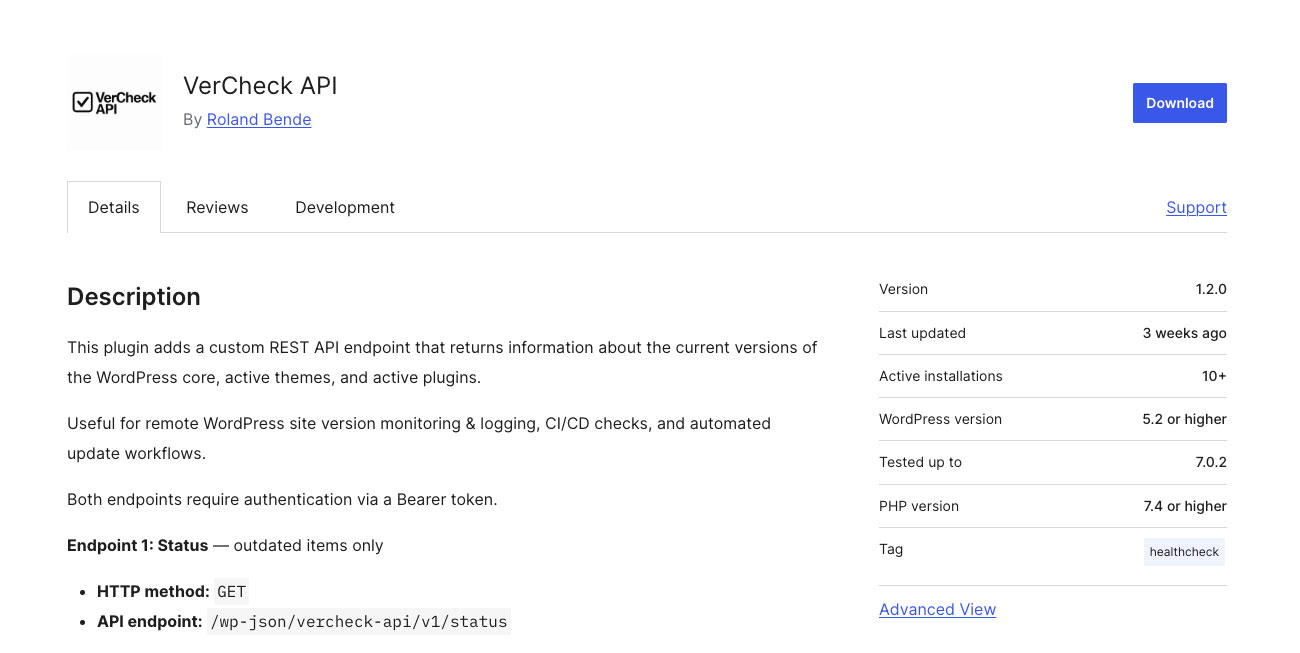The image size is (1300, 653).
Task: Click the 'Tag' label
Action: 891,549
